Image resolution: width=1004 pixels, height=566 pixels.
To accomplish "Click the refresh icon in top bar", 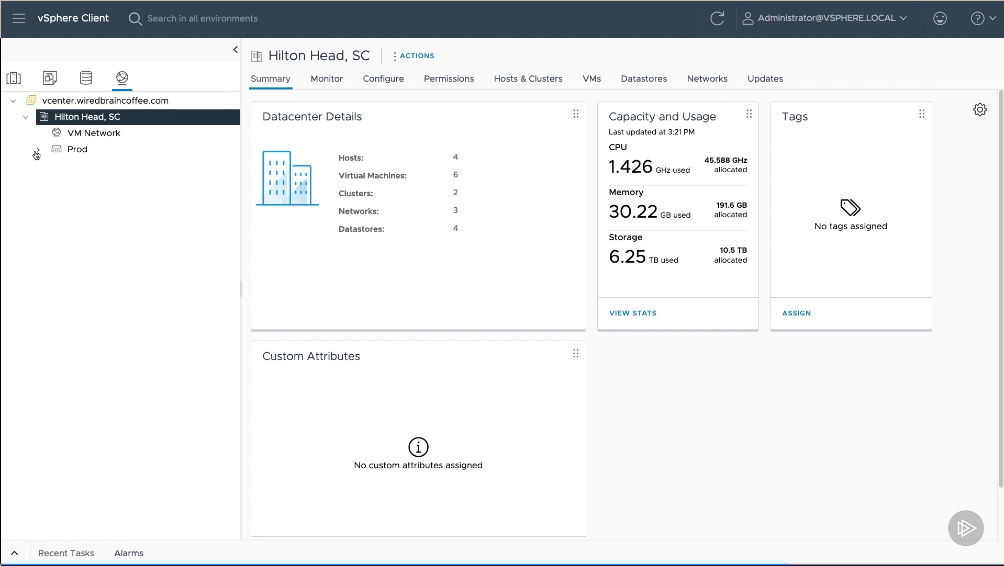I will point(717,18).
